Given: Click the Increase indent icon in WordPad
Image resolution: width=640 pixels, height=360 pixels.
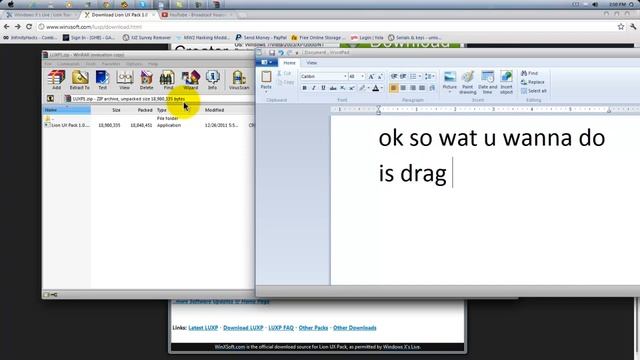Looking at the screenshot, I should tap(403, 76).
